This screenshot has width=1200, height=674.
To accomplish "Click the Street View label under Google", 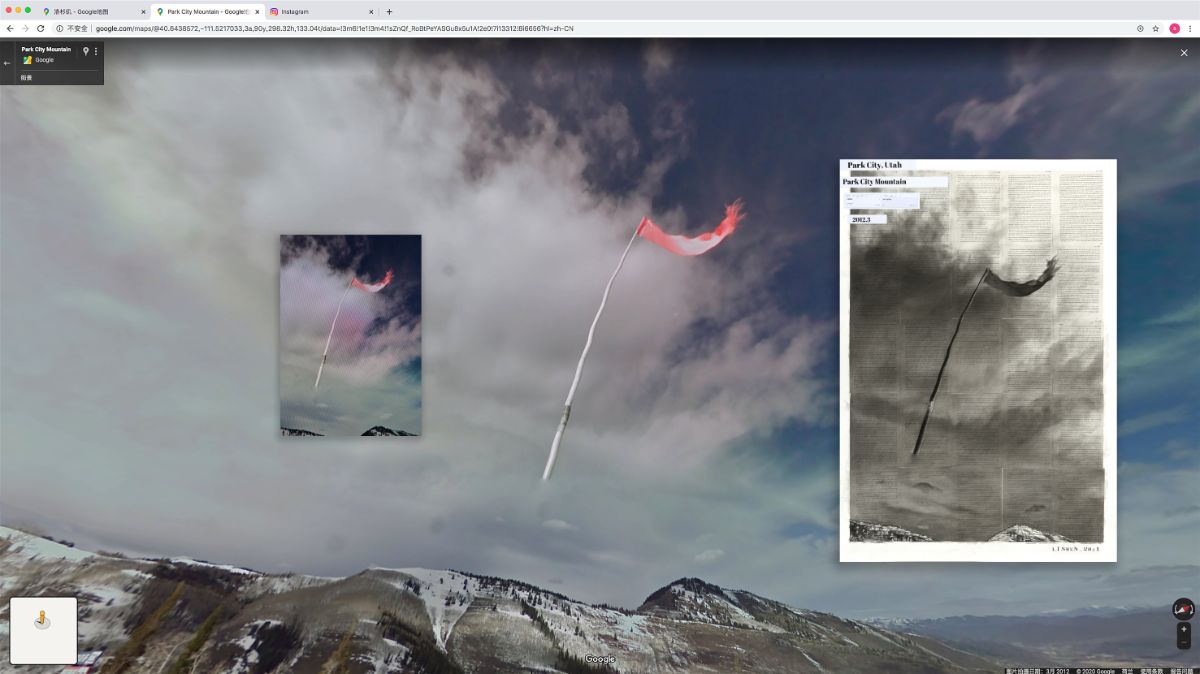I will point(27,77).
